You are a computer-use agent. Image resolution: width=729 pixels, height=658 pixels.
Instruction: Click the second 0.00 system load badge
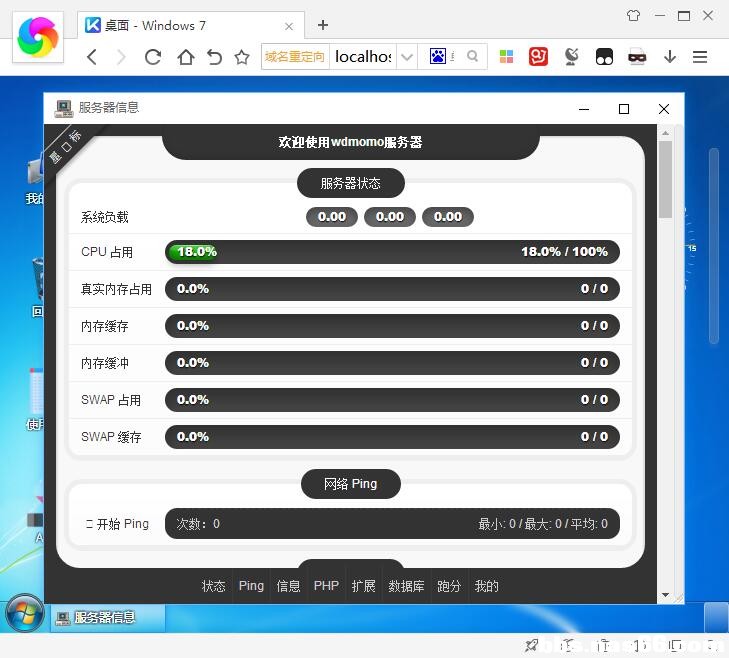click(390, 217)
